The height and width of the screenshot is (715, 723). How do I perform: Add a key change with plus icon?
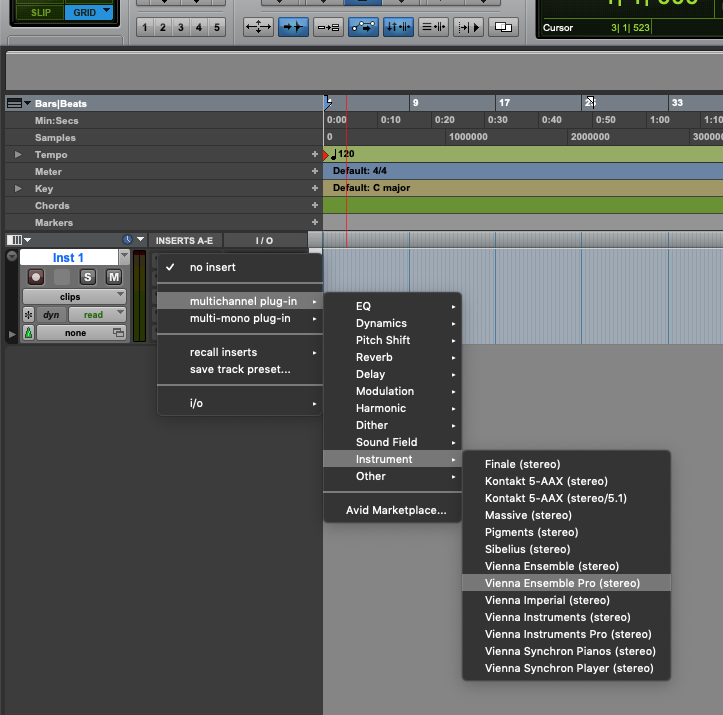315,188
